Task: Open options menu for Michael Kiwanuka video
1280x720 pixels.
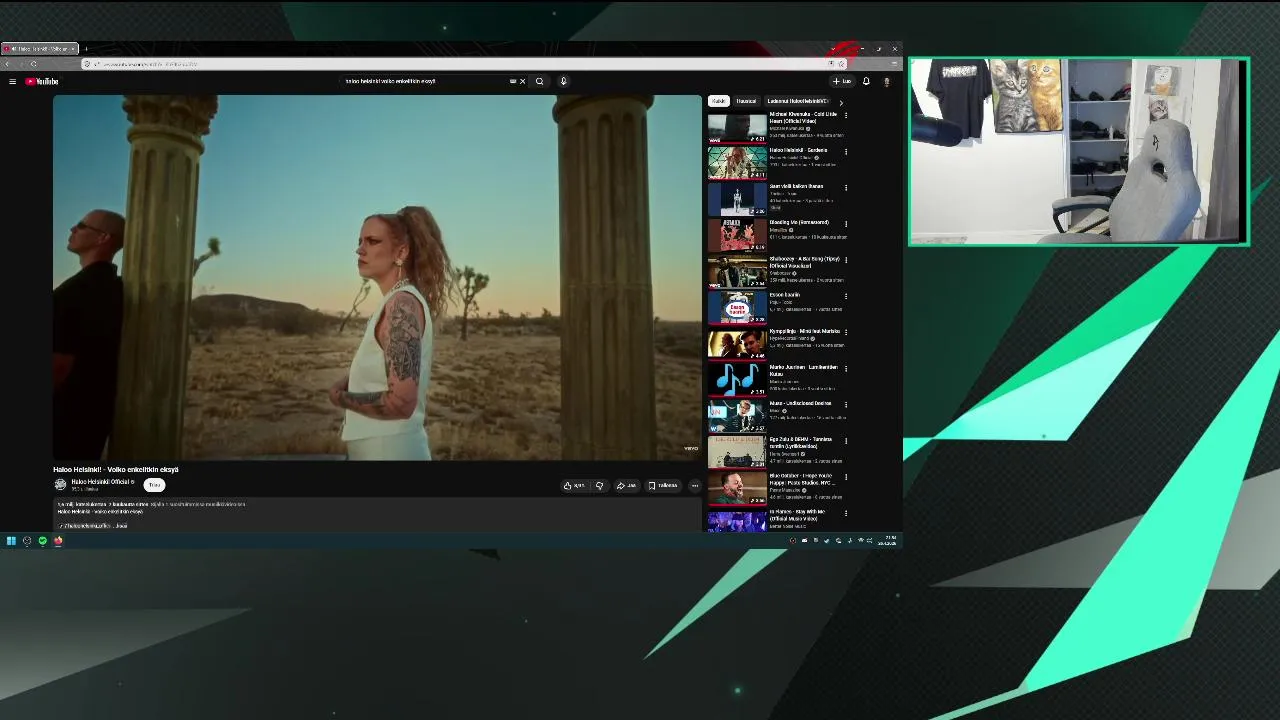Action: pos(846,115)
